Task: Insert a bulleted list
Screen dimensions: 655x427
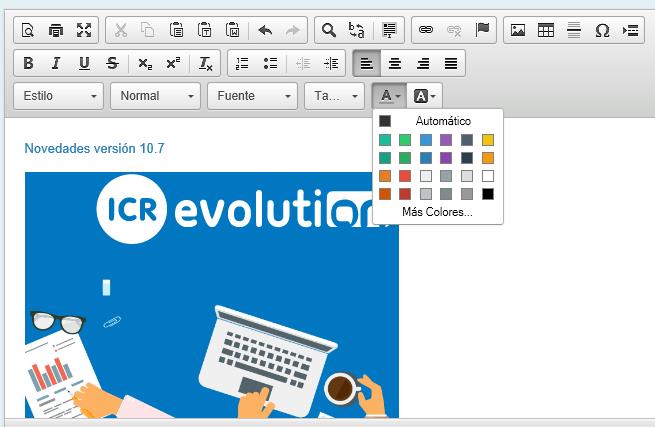Action: pos(270,63)
